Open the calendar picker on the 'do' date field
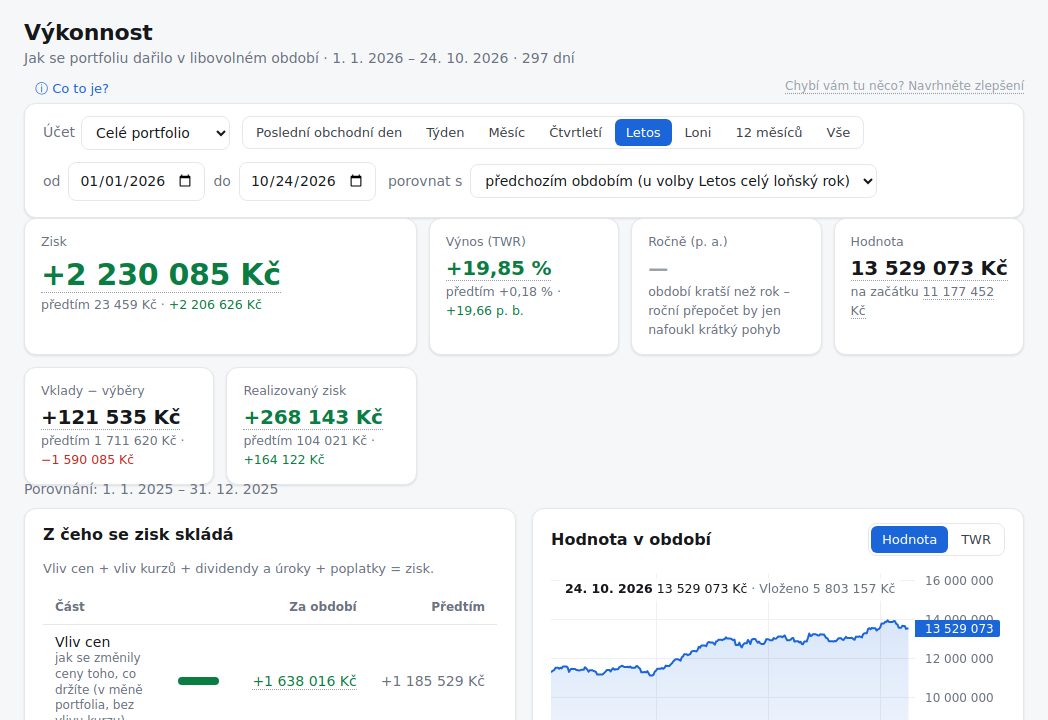The height and width of the screenshot is (720, 1048). 356,181
